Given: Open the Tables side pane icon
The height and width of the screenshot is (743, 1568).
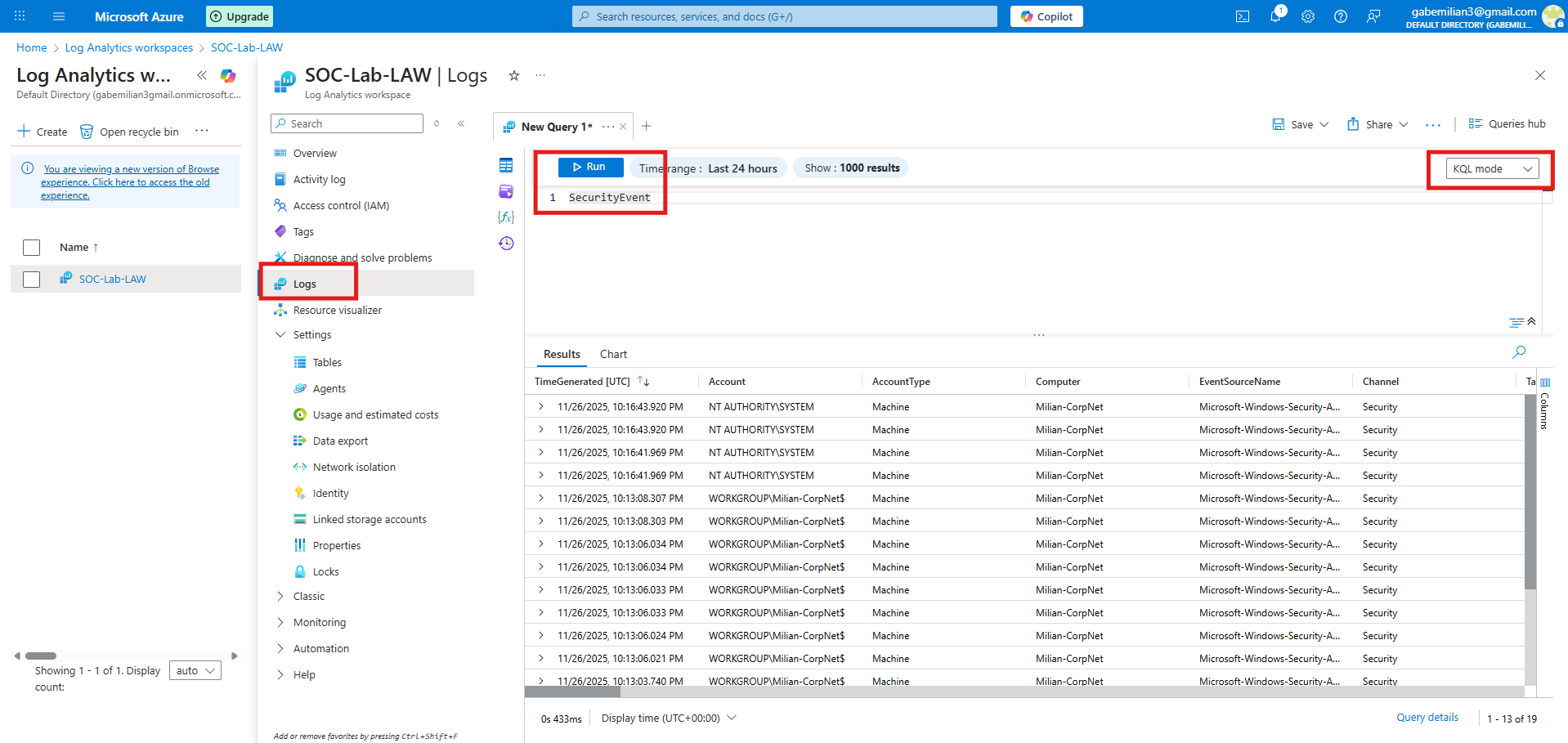Looking at the screenshot, I should coord(506,166).
